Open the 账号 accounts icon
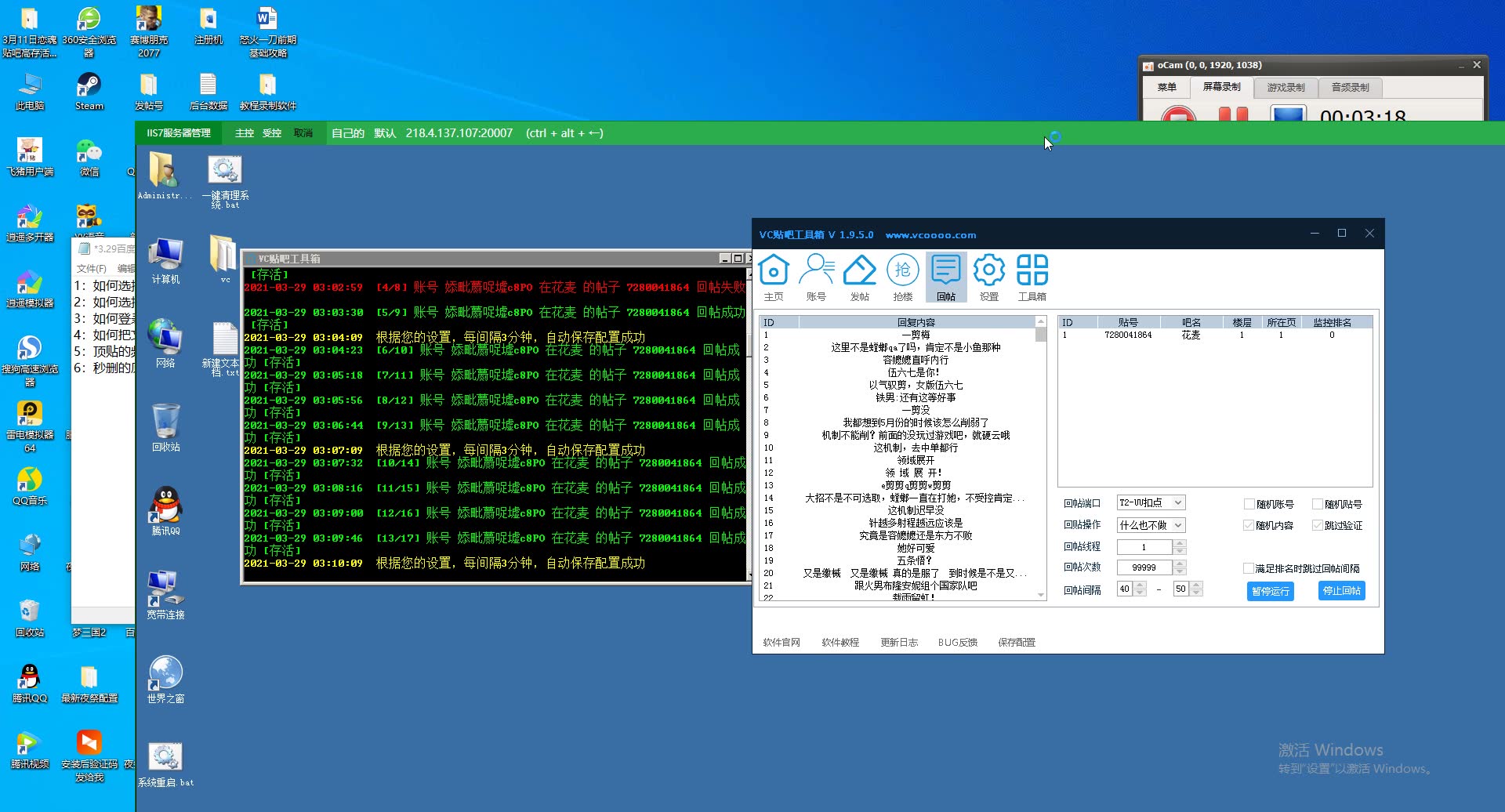Viewport: 1505px width, 812px height. 816,277
